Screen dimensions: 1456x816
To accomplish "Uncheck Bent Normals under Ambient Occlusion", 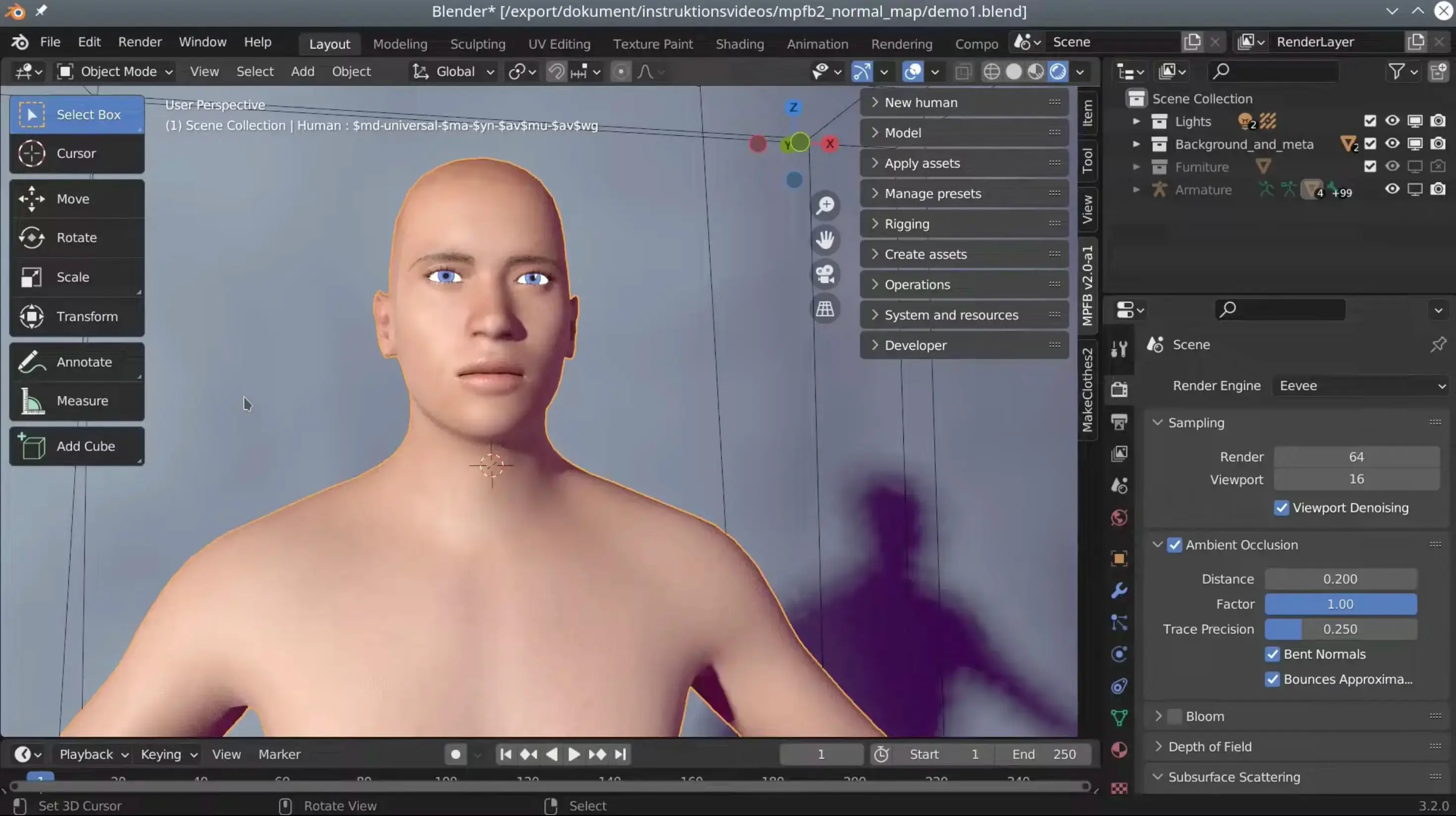I will [1272, 654].
